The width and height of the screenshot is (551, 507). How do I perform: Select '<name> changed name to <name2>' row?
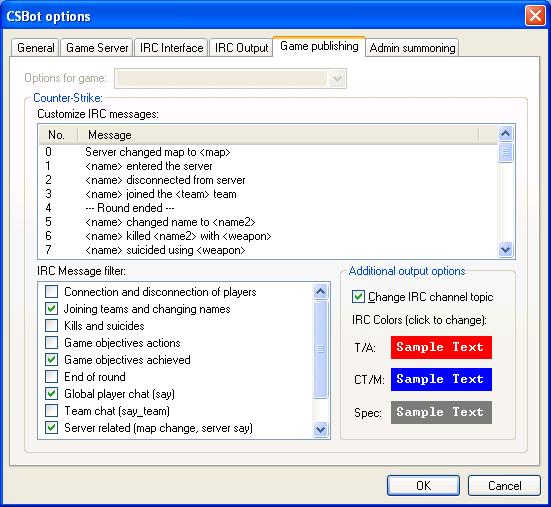268,222
